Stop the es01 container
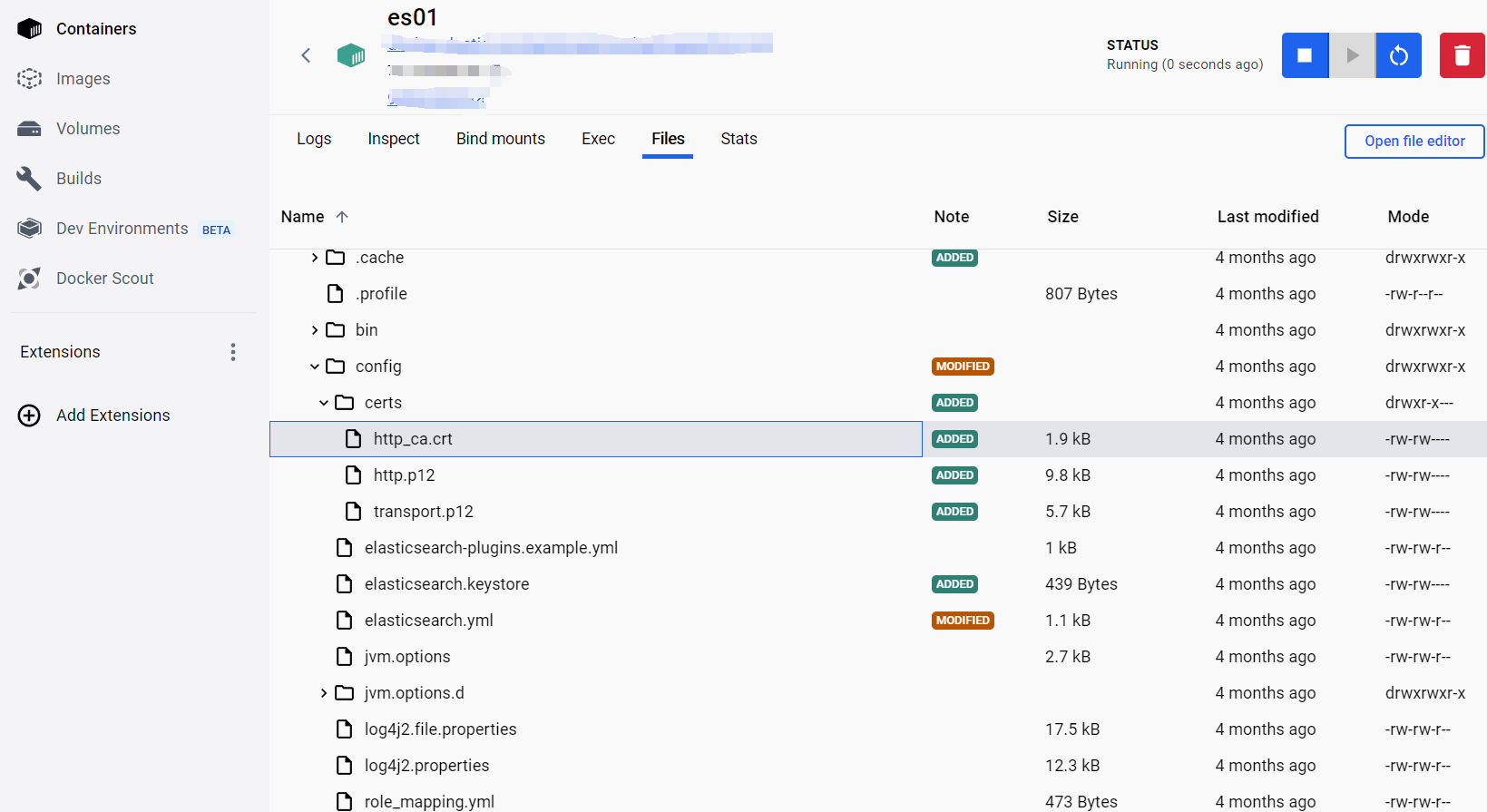1487x812 pixels. pyautogui.click(x=1305, y=55)
